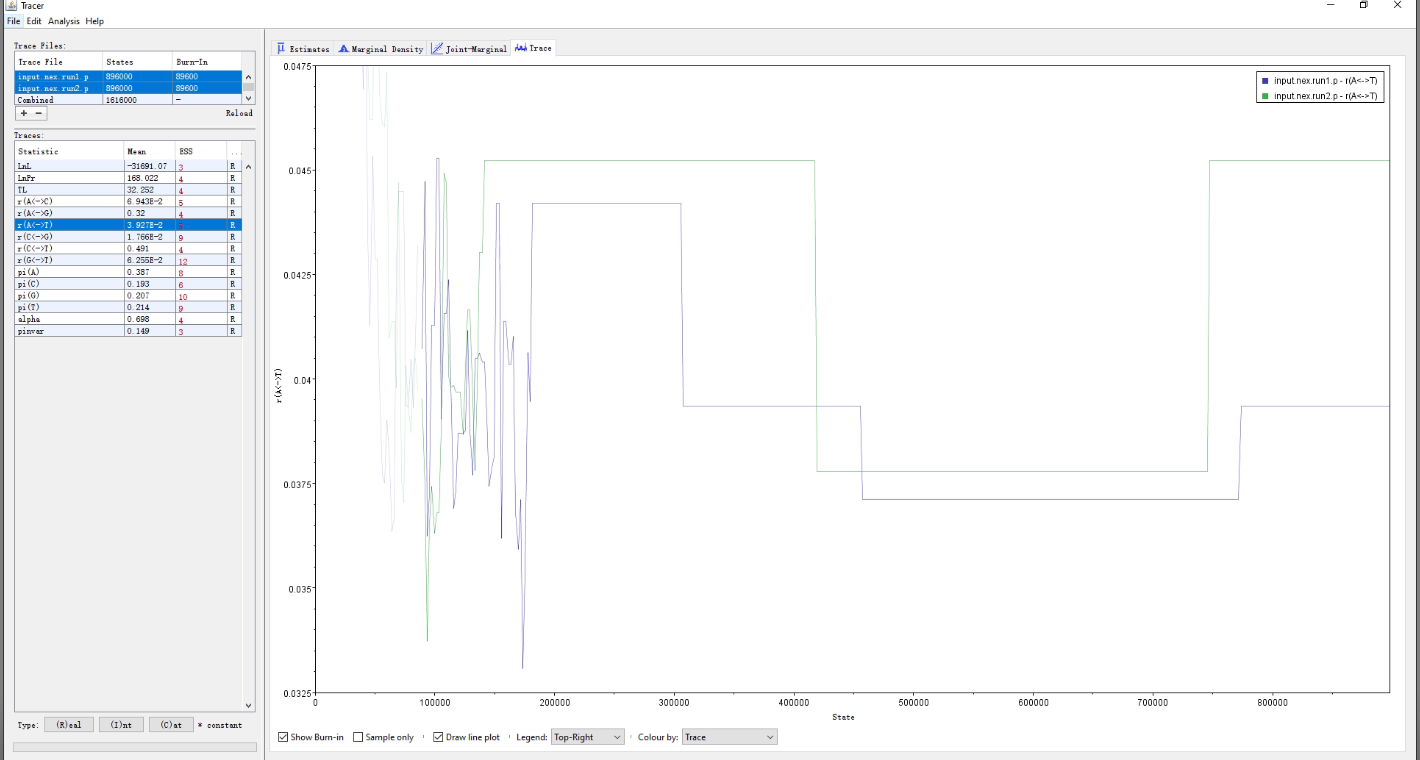Click the (R)eal type filter button
The image size is (1420, 760).
69,724
